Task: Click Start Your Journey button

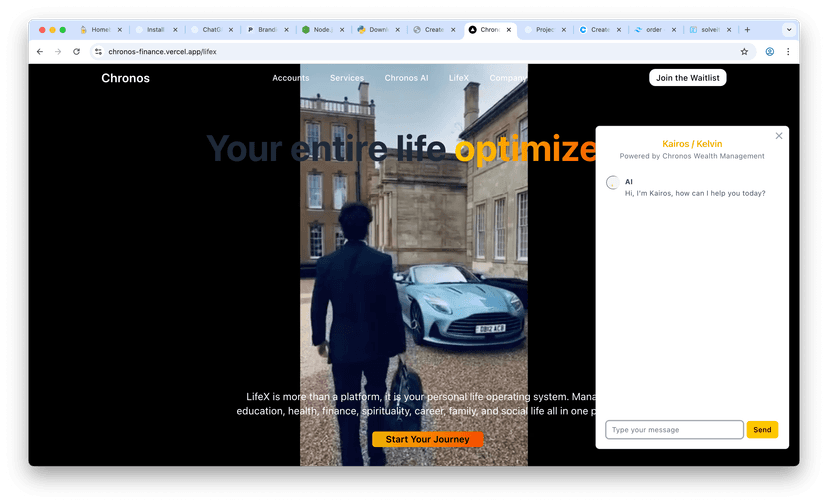Action: coord(427,439)
